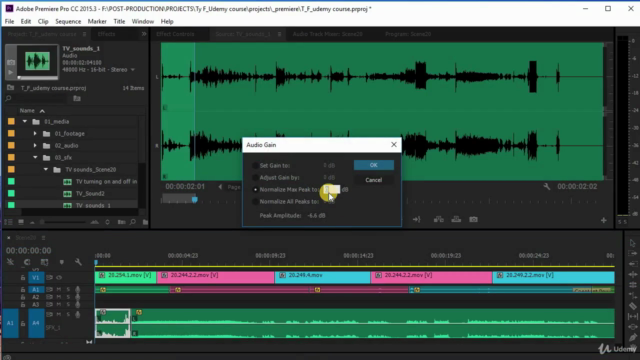Select the Razor tool
The height and width of the screenshot is (360, 640).
point(632,306)
